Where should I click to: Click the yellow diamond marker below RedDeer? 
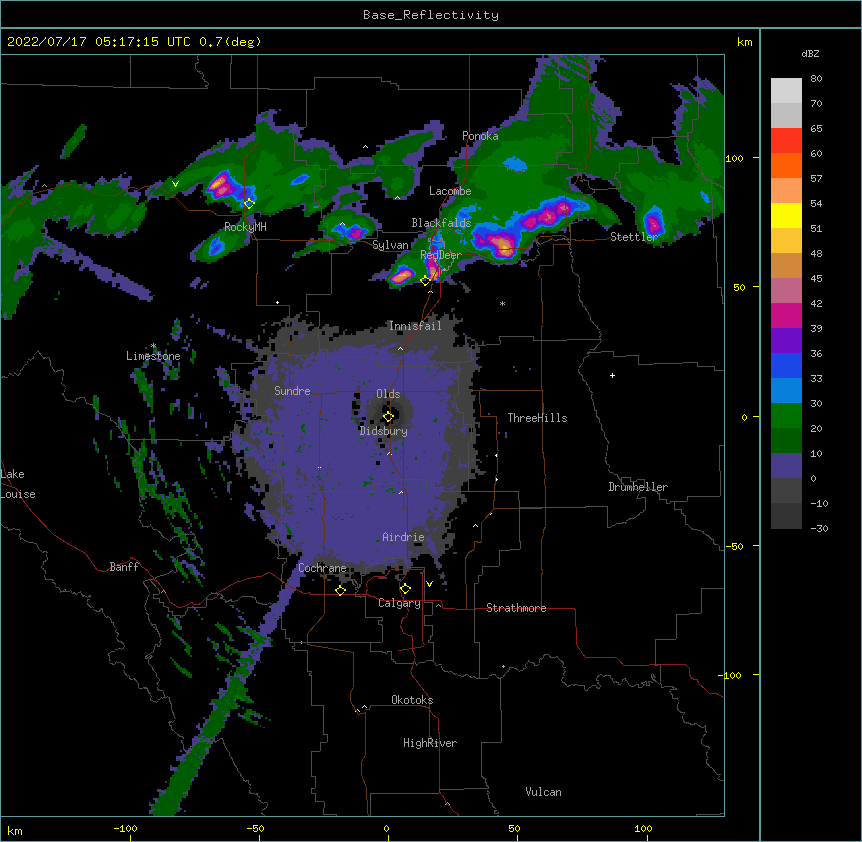click(425, 280)
